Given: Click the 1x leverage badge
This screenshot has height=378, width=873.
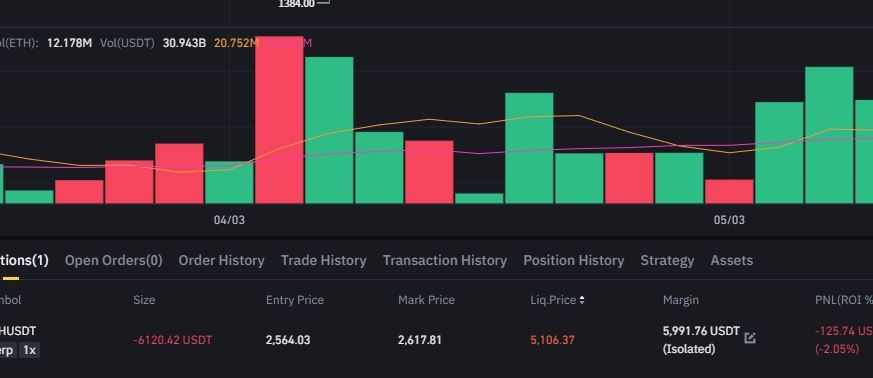Looking at the screenshot, I should coord(30,350).
